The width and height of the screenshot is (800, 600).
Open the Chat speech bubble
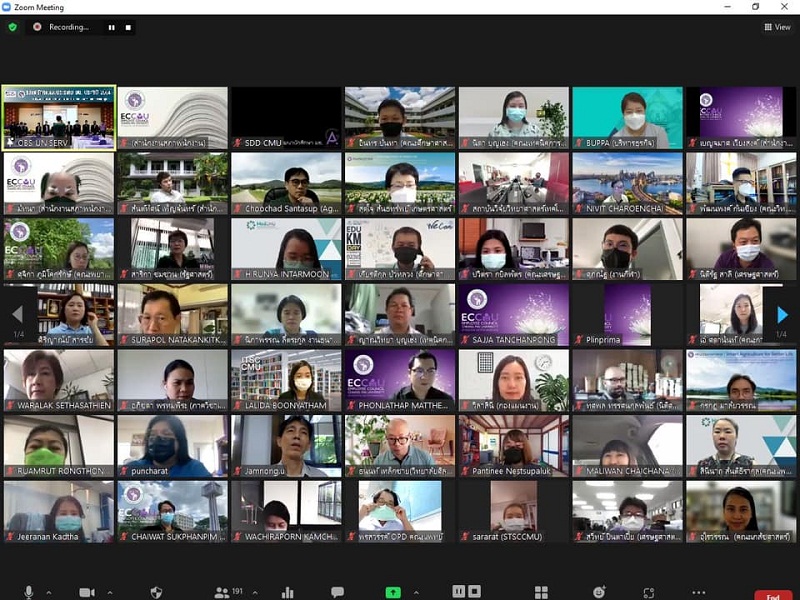coord(337,592)
